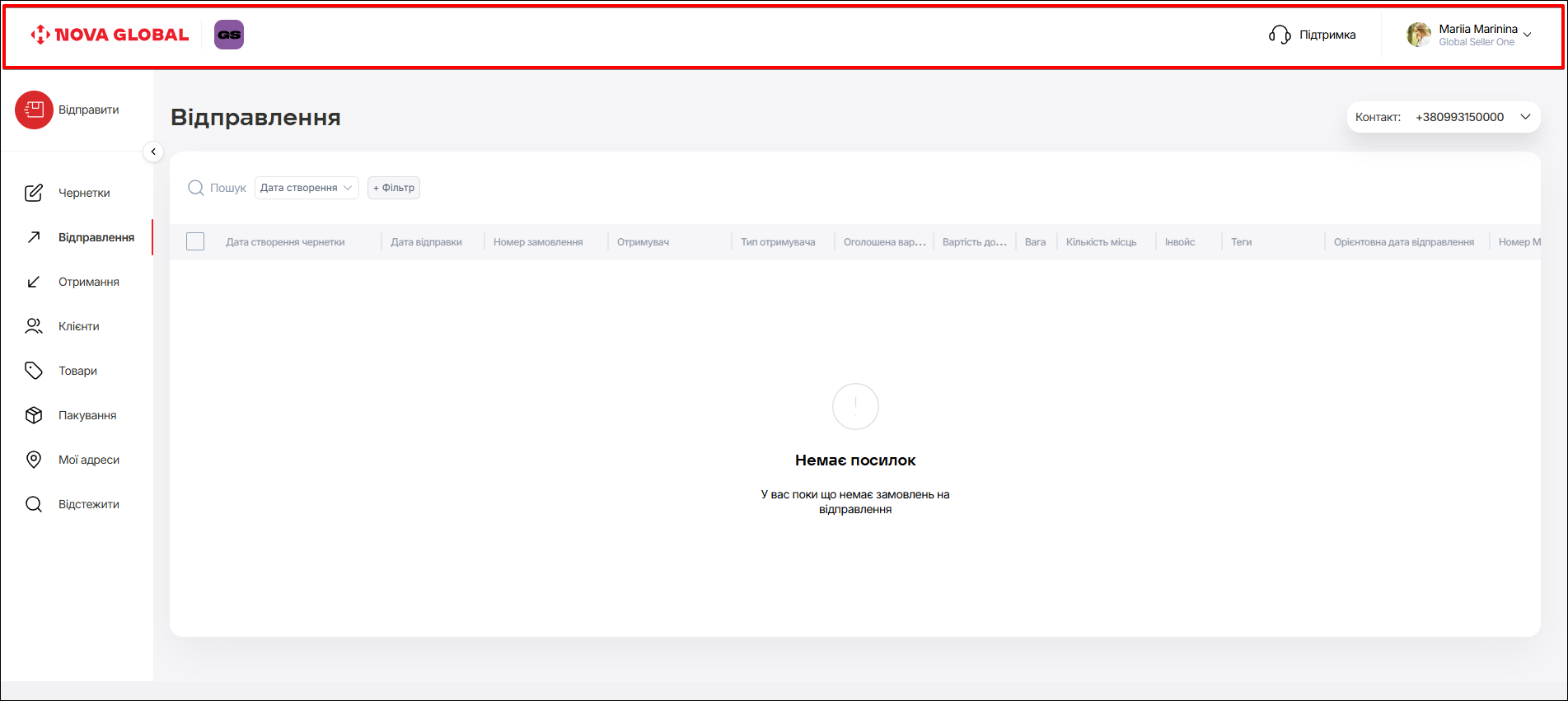Click the + Фільтр button

click(394, 188)
